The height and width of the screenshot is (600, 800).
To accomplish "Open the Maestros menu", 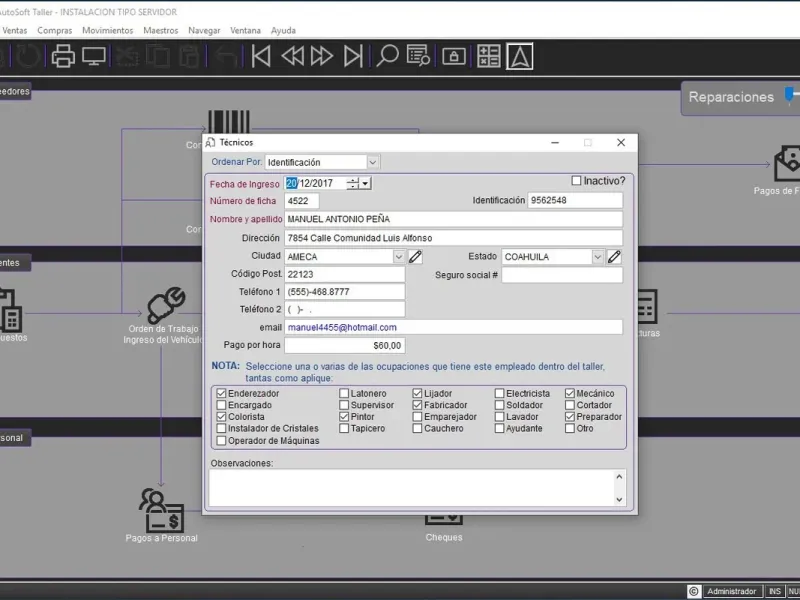I will [161, 31].
